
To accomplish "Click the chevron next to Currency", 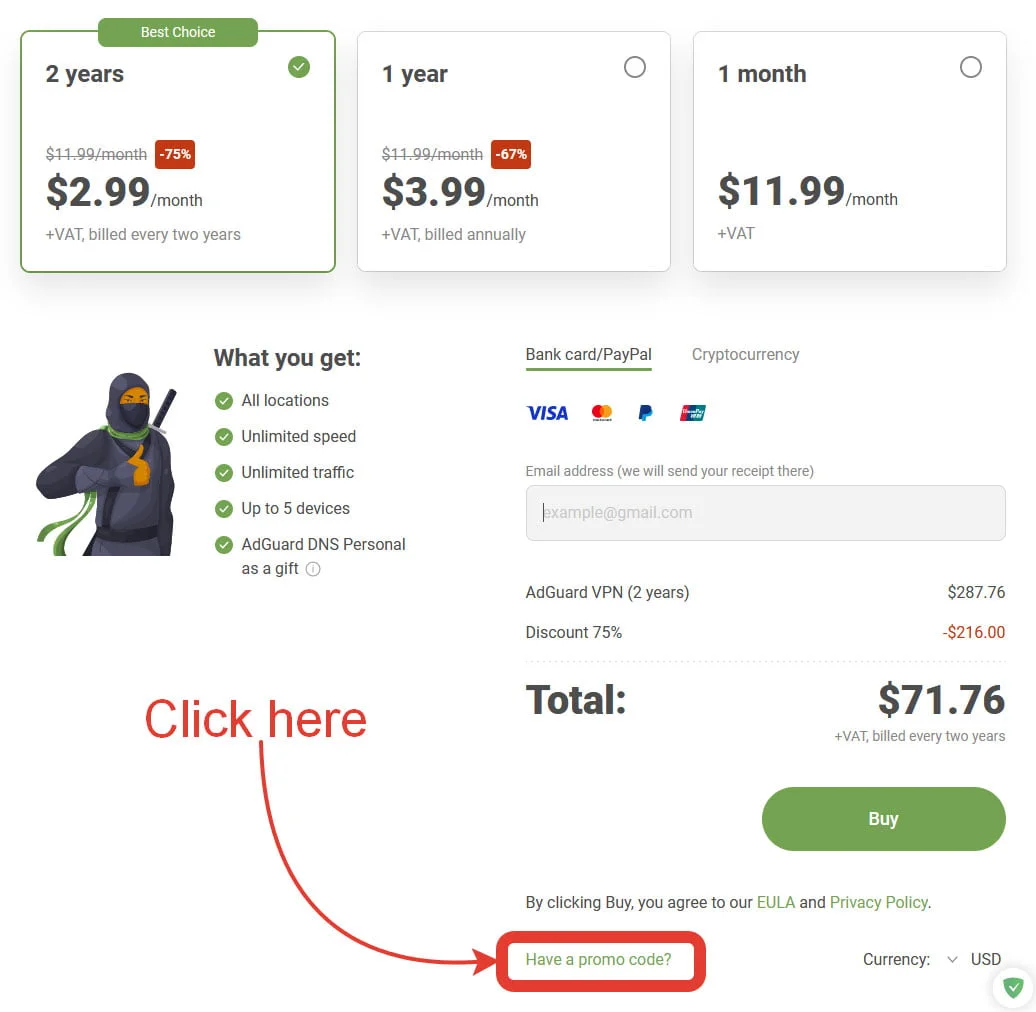I will [952, 959].
